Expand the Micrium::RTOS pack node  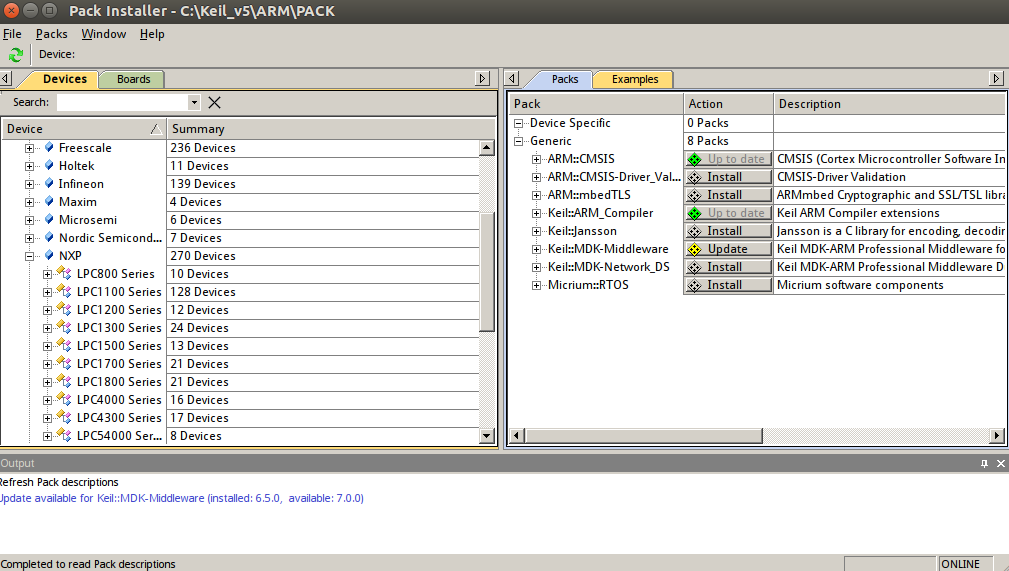pos(536,285)
